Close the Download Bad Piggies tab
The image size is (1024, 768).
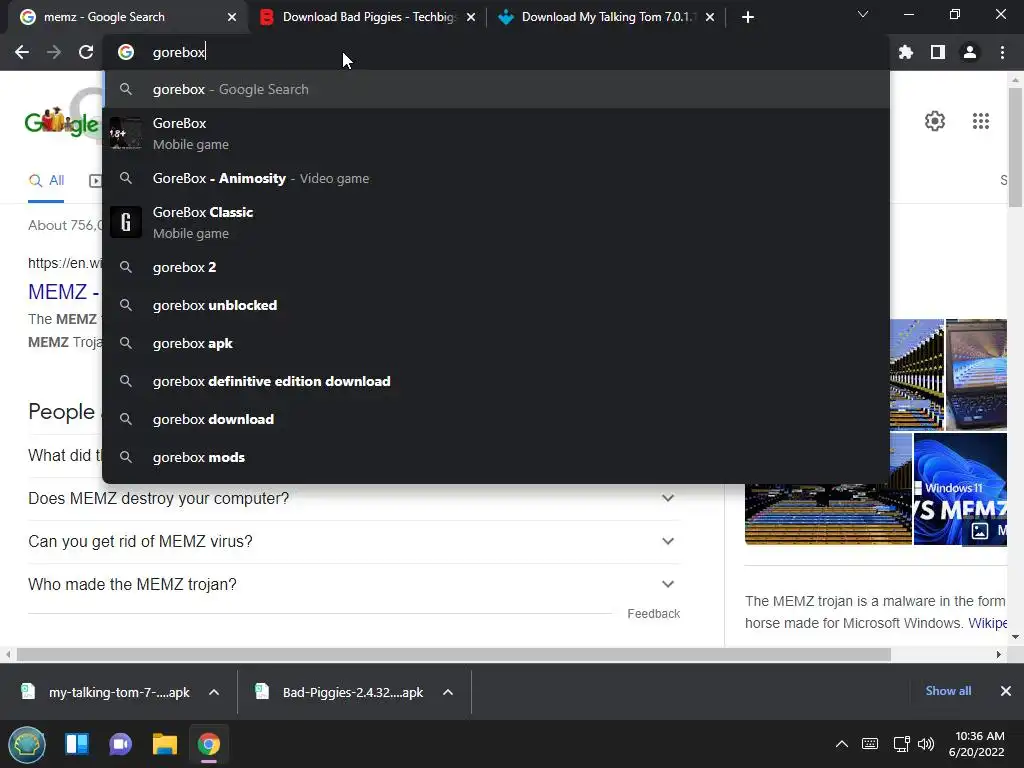click(471, 17)
